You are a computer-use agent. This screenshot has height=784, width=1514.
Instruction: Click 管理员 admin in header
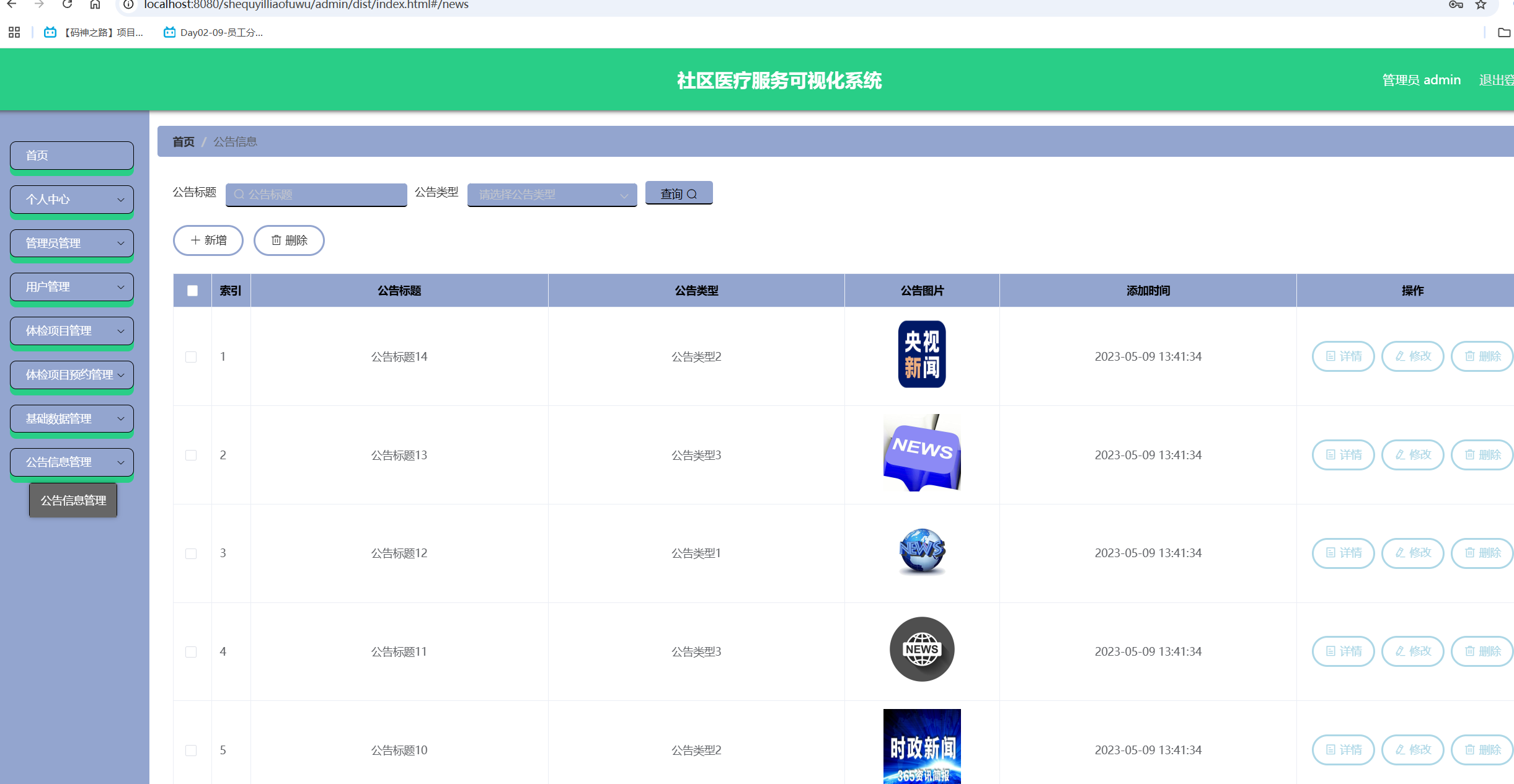pyautogui.click(x=1421, y=80)
